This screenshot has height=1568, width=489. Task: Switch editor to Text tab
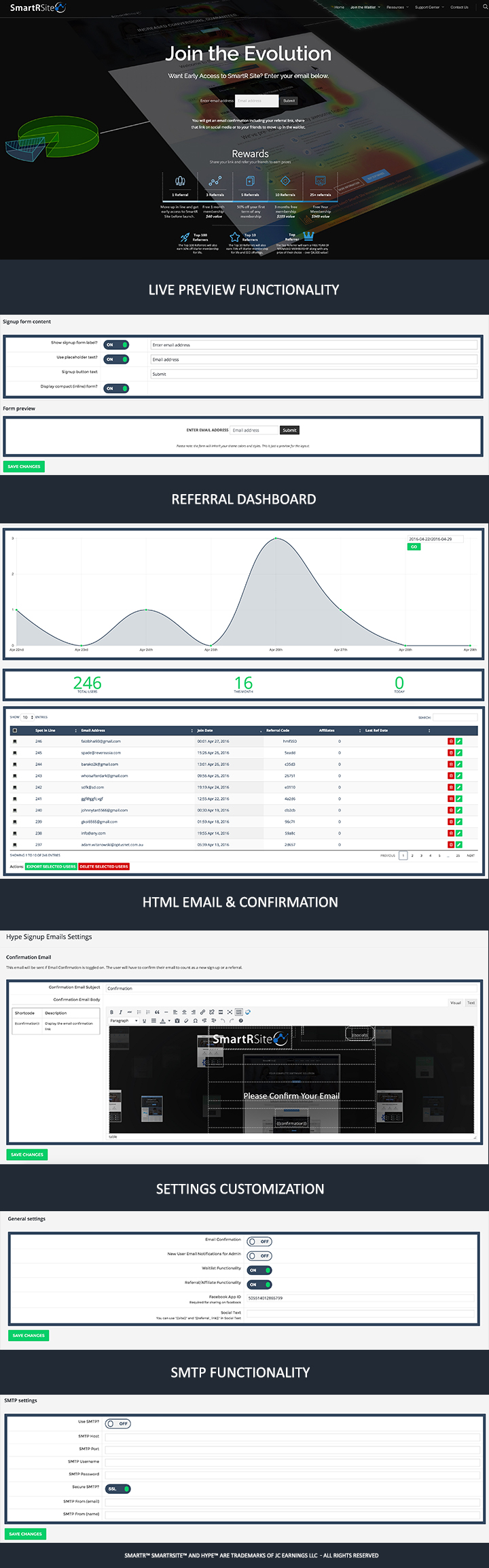point(471,1003)
